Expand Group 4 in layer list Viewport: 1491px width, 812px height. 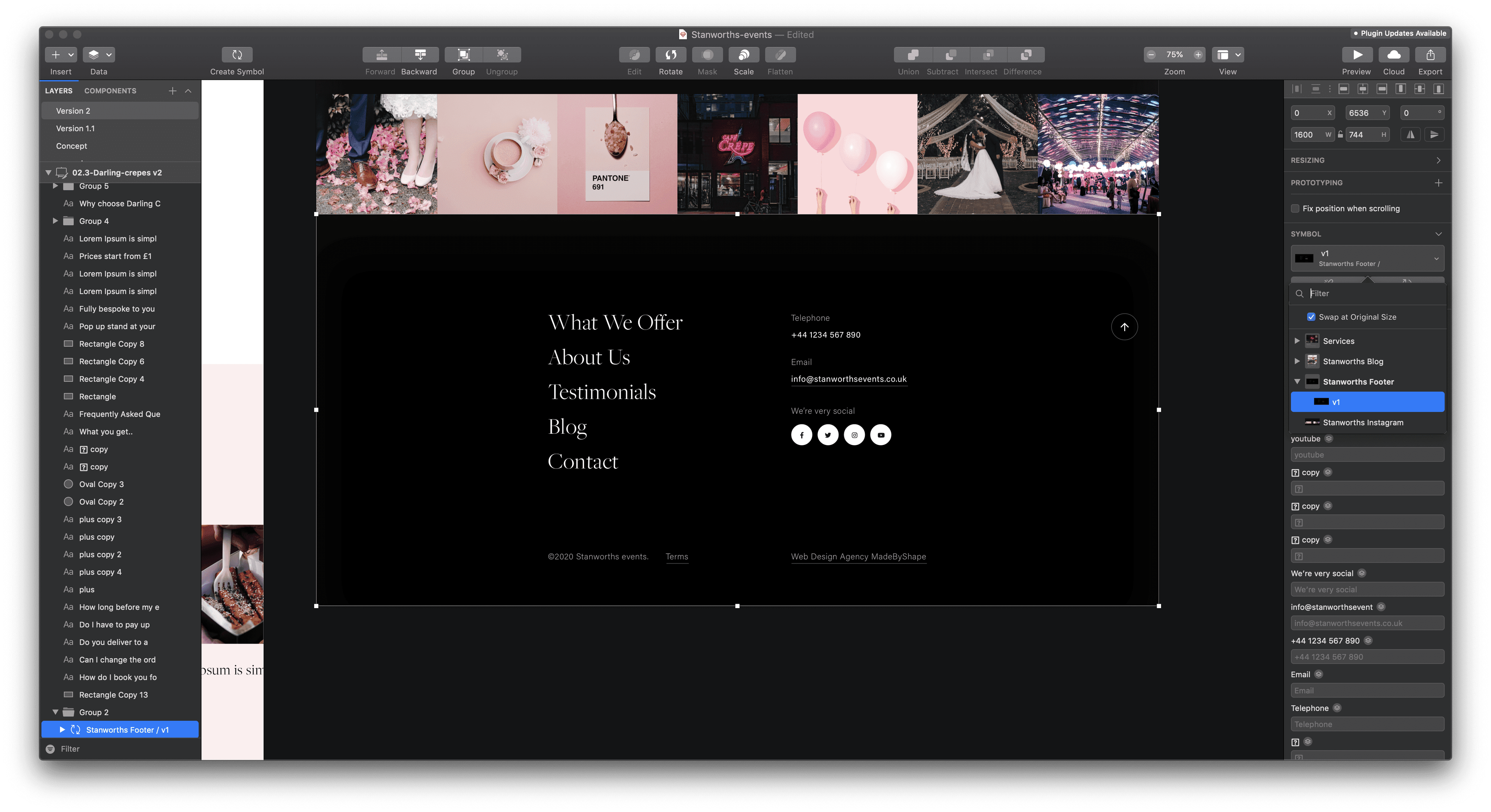point(55,221)
